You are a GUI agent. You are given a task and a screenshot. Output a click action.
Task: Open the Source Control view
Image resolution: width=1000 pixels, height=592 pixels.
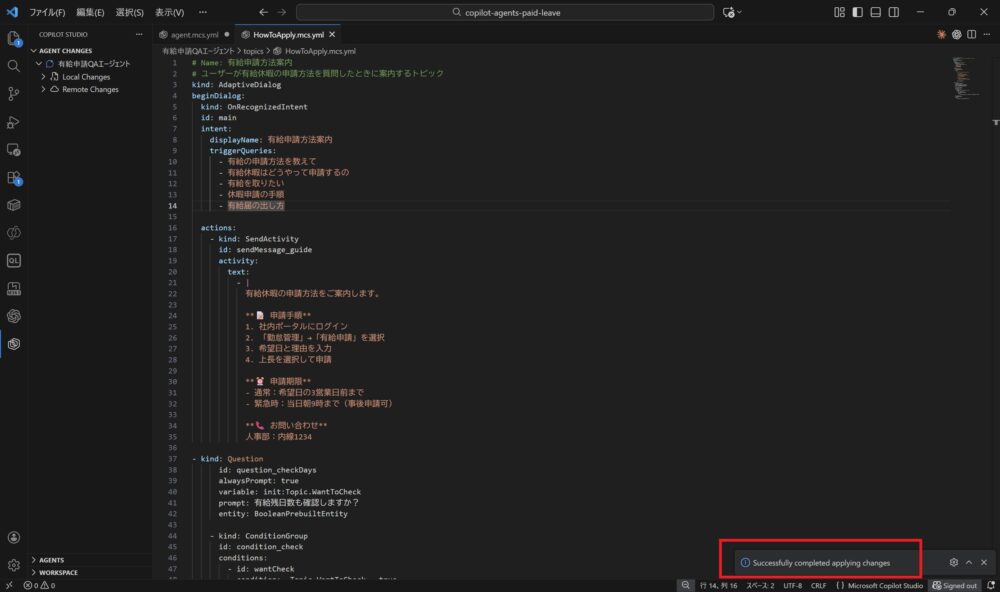point(14,94)
